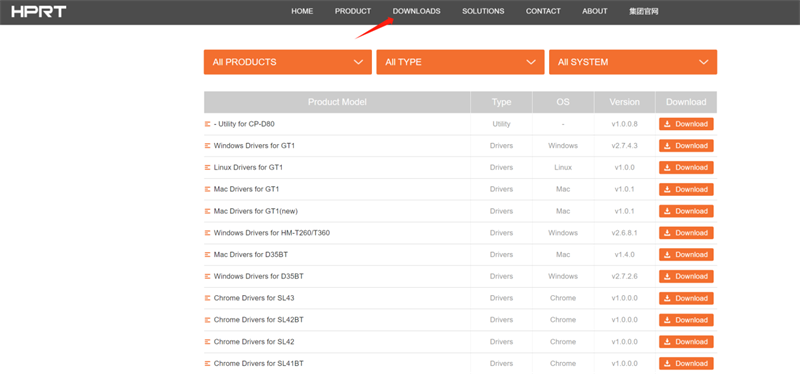Download Chrome Drivers for SL43
This screenshot has width=800, height=374.
point(686,298)
